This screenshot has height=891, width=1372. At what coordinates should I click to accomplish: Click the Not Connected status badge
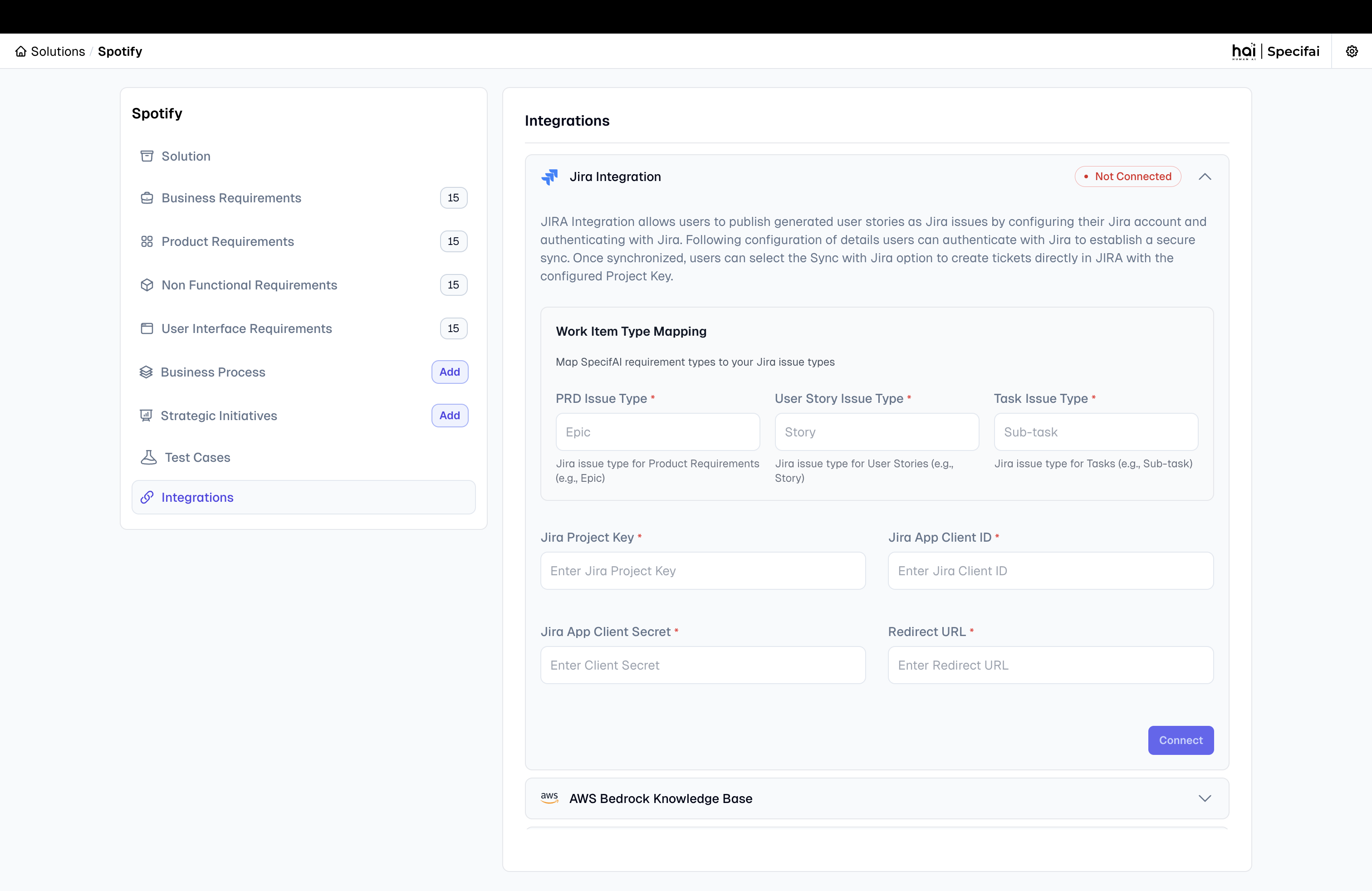(x=1127, y=176)
